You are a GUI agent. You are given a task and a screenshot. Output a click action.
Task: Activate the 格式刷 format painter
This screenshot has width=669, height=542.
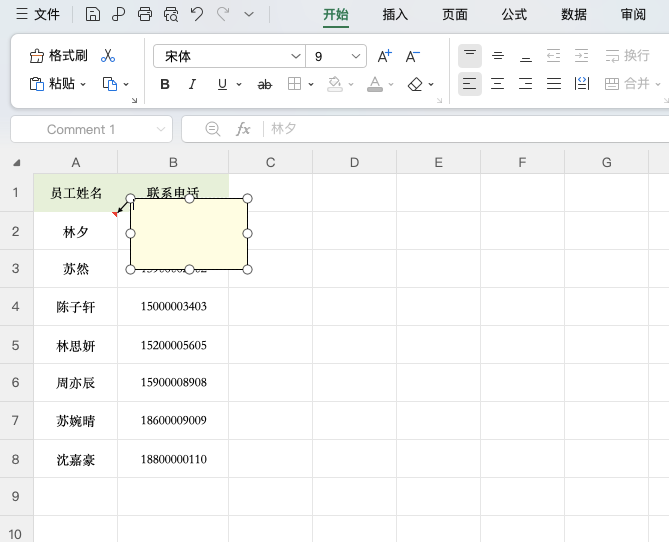[x=58, y=55]
